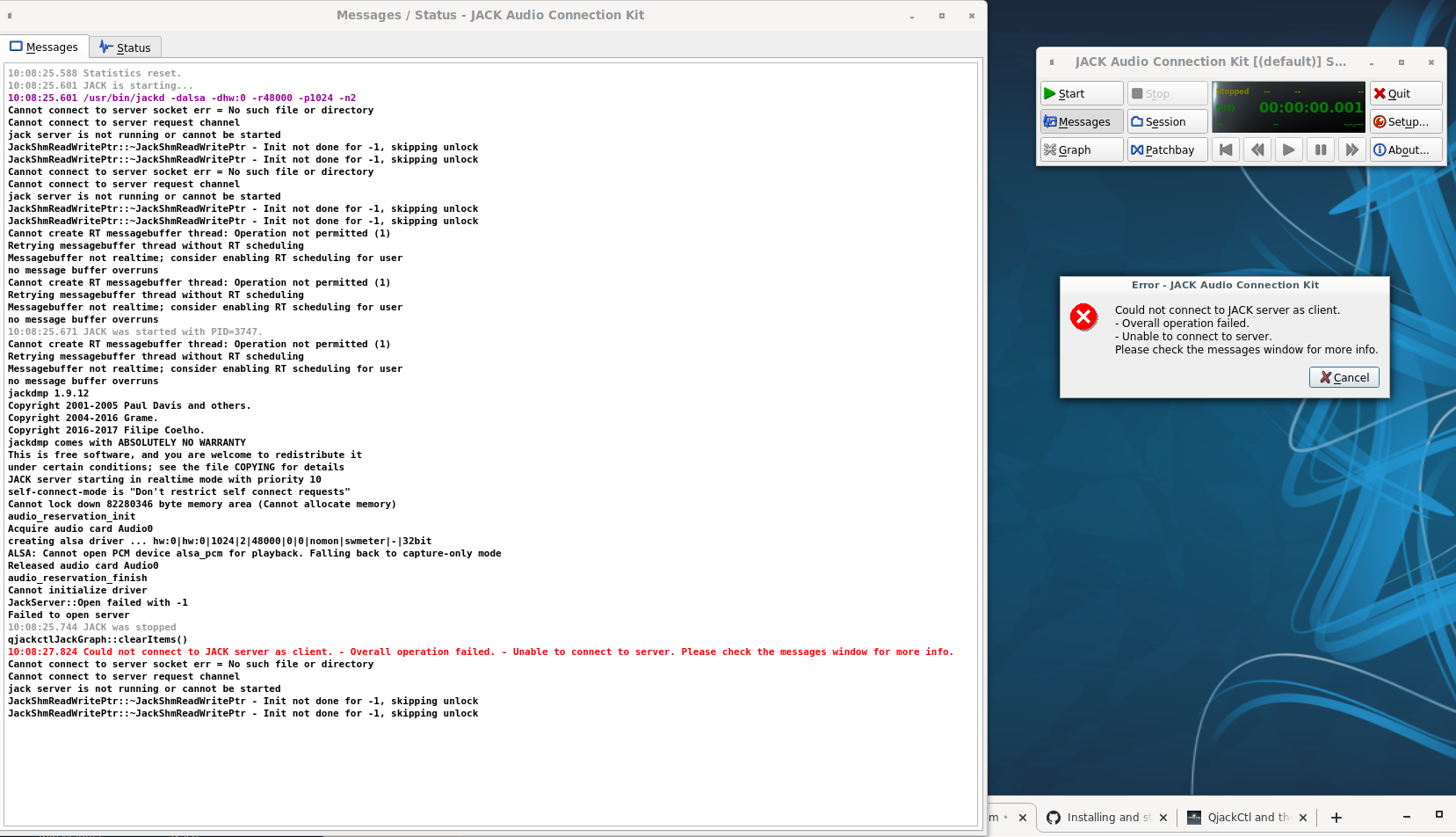
Task: Close the JACK control window
Action: [x=1431, y=62]
